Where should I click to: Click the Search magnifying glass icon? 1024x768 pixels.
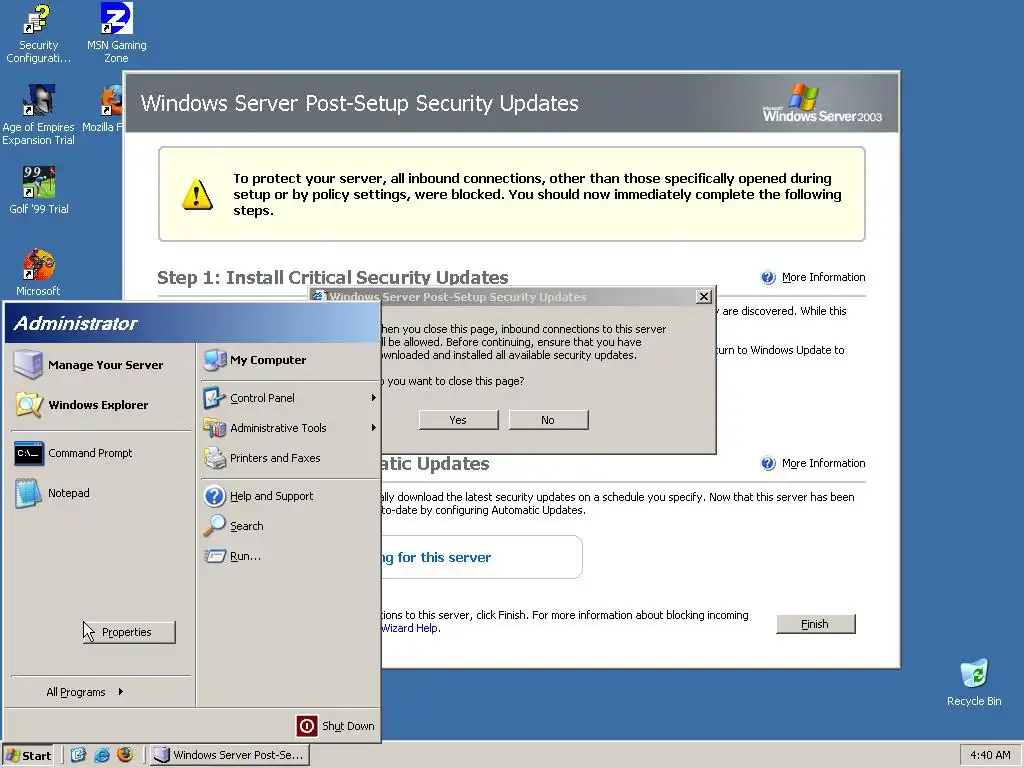pyautogui.click(x=214, y=526)
